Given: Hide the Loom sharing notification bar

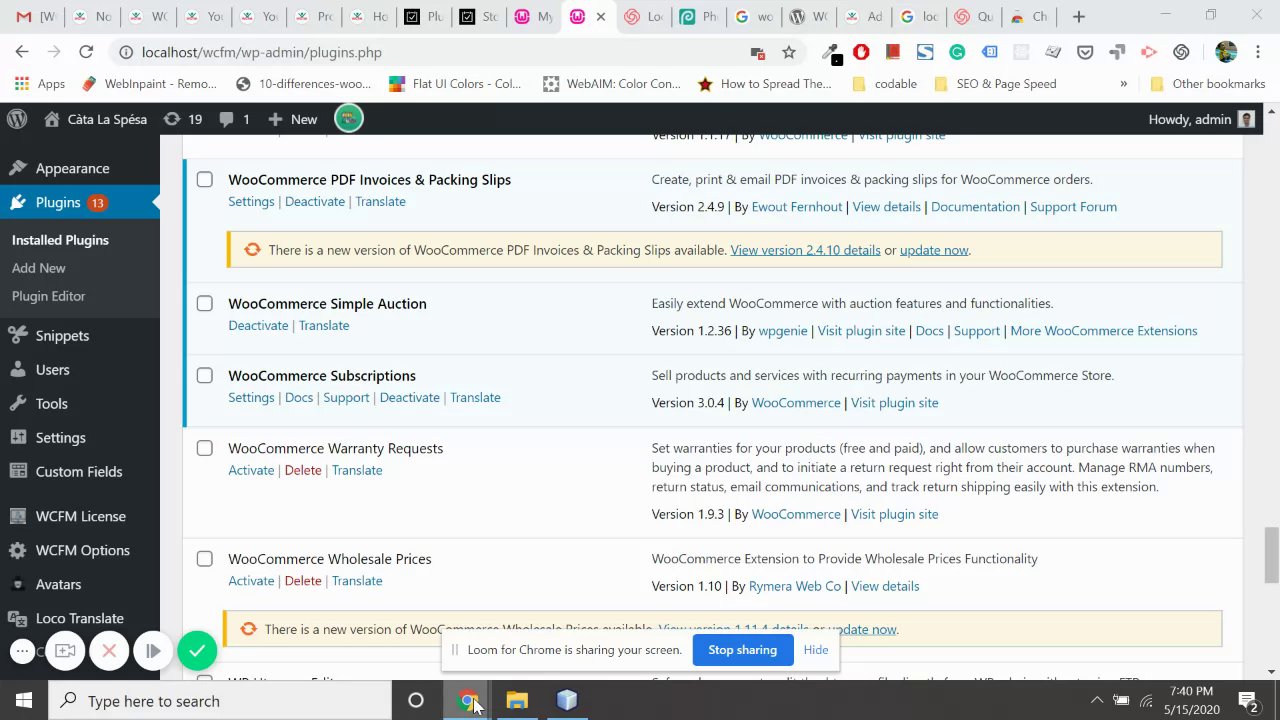Looking at the screenshot, I should coord(816,650).
